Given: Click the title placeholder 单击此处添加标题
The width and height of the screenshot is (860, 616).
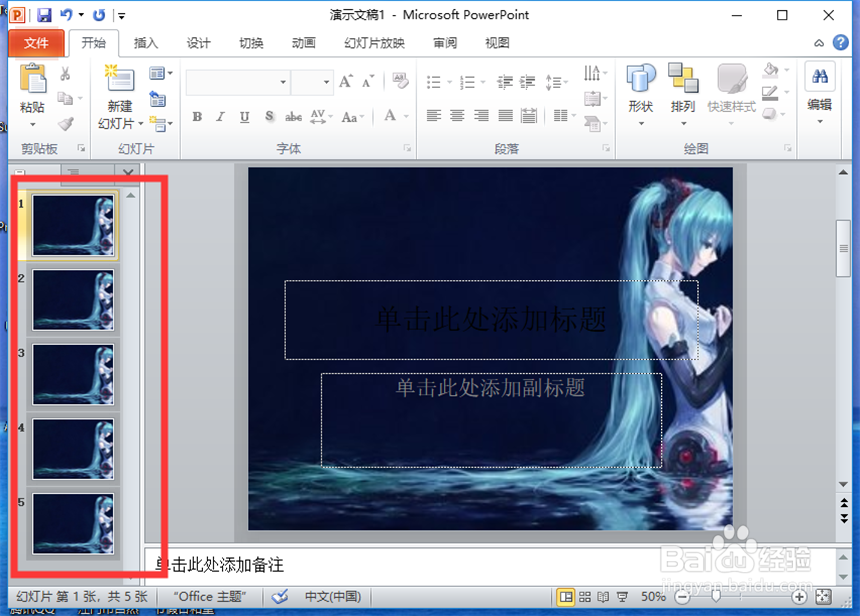Looking at the screenshot, I should pos(491,320).
